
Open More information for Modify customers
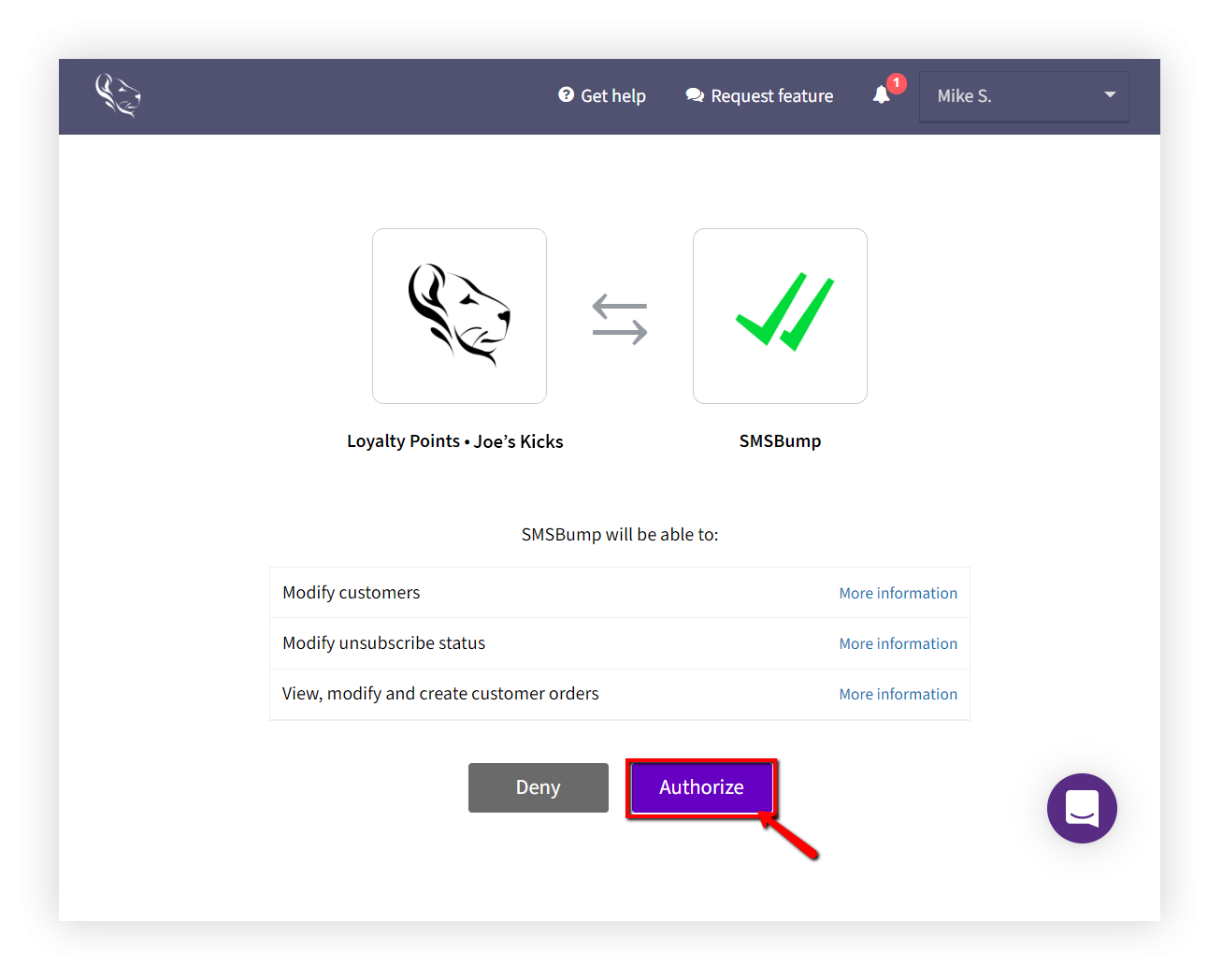[x=898, y=593]
